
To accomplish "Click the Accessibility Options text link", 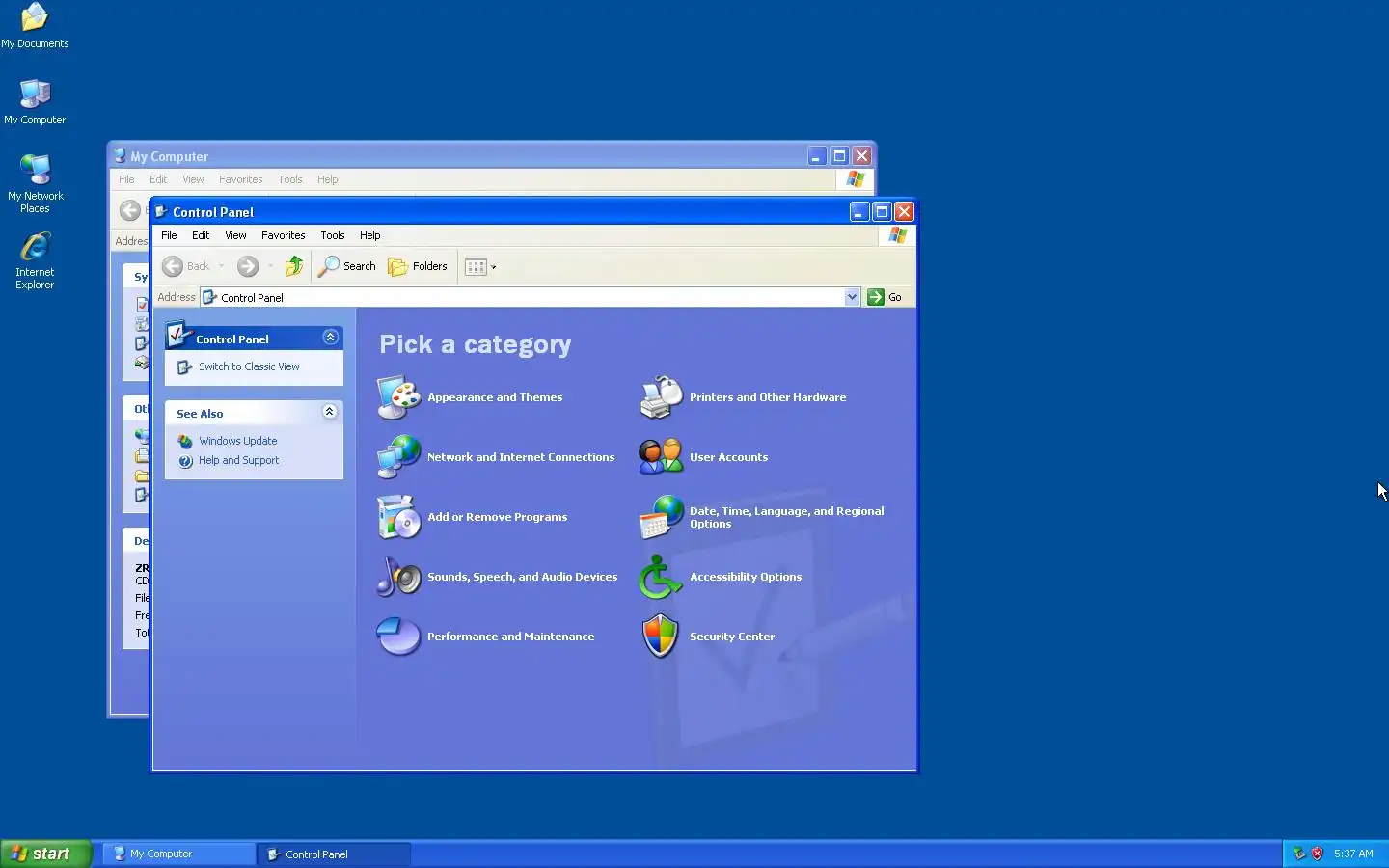I will [746, 577].
